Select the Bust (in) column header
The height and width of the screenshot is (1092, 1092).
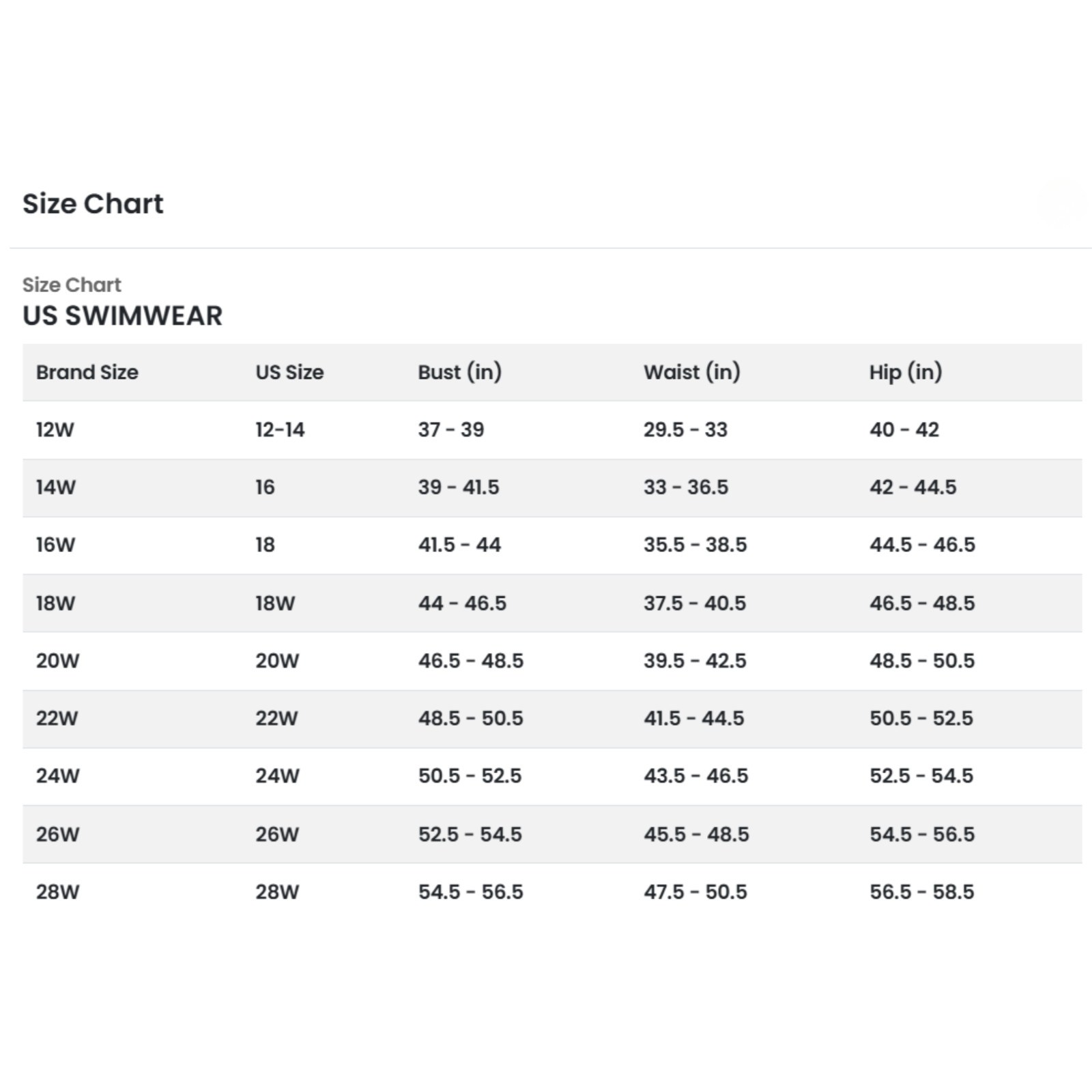(460, 372)
